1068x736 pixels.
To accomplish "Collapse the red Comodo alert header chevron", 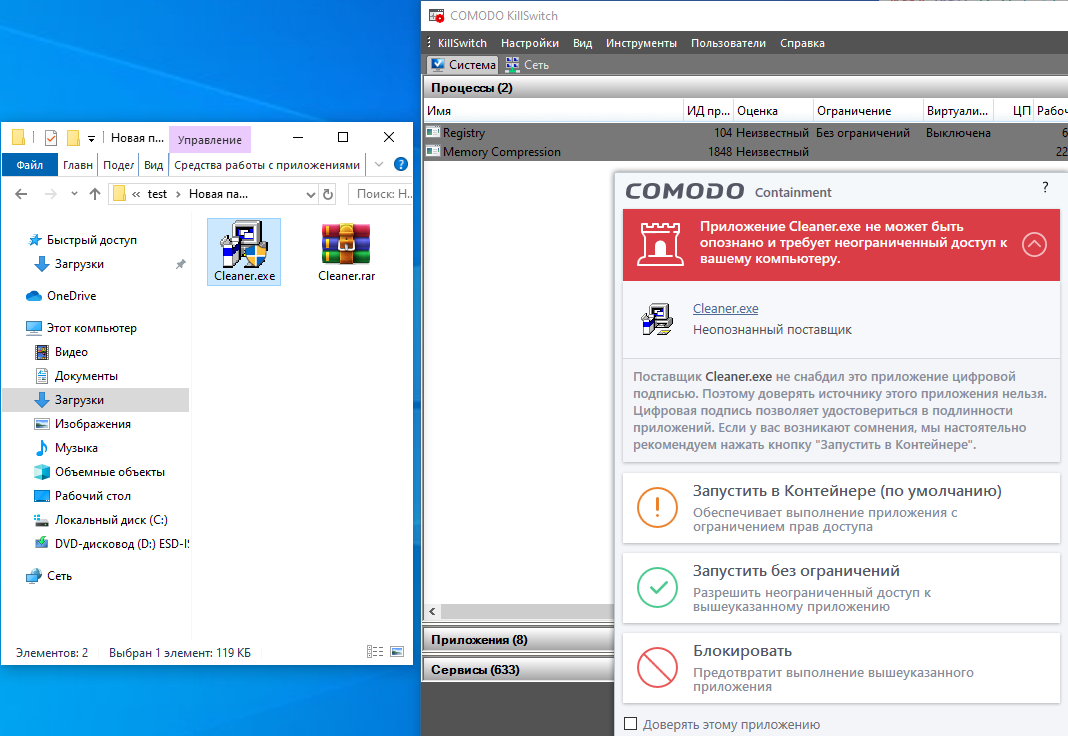I will tap(1034, 244).
